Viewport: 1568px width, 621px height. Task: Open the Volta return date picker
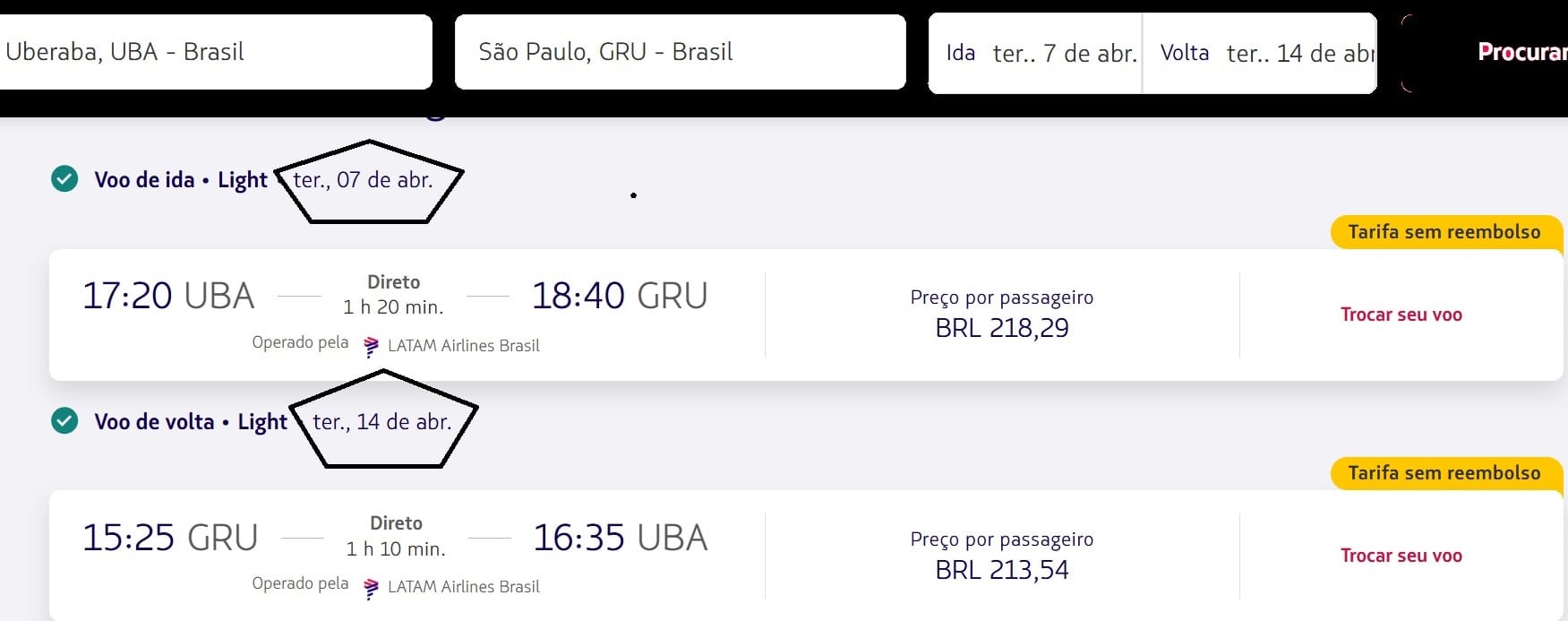click(x=1260, y=54)
